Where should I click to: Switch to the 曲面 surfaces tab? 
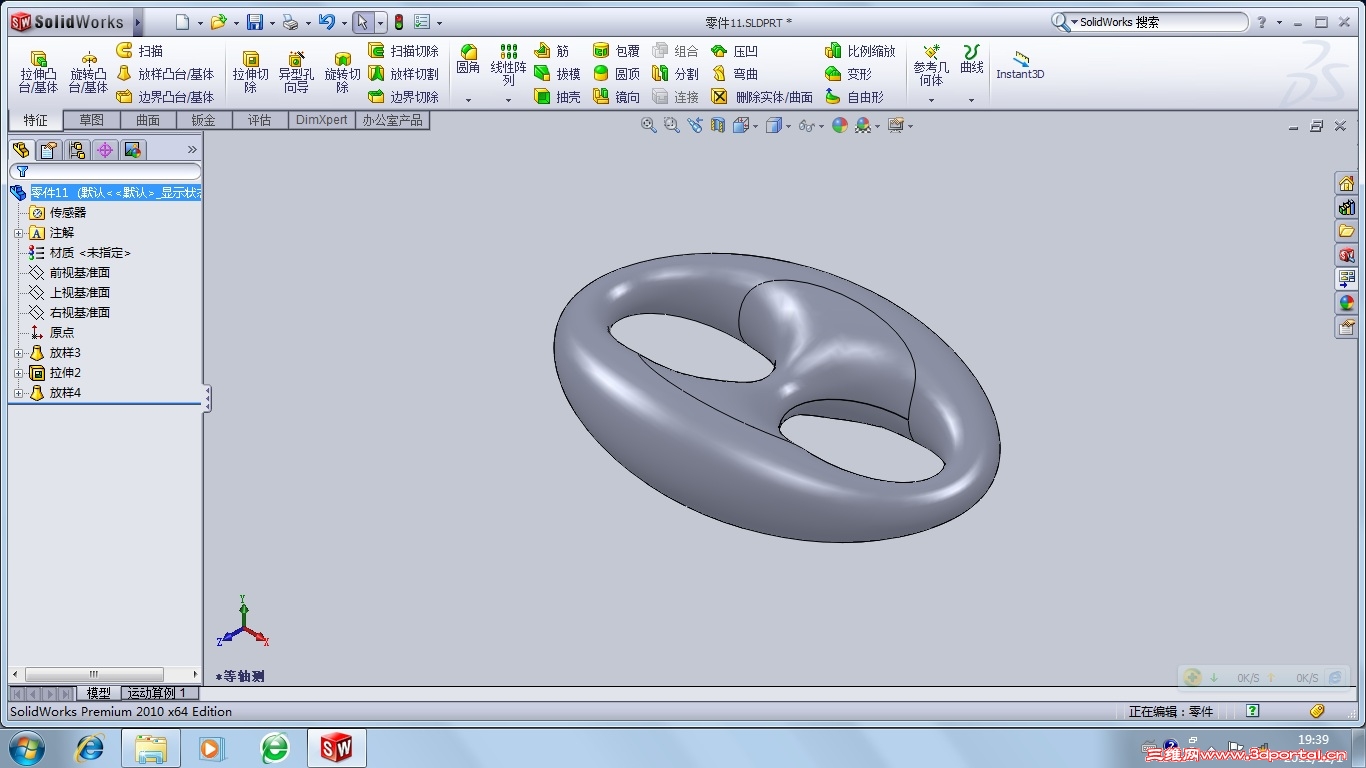tap(148, 120)
